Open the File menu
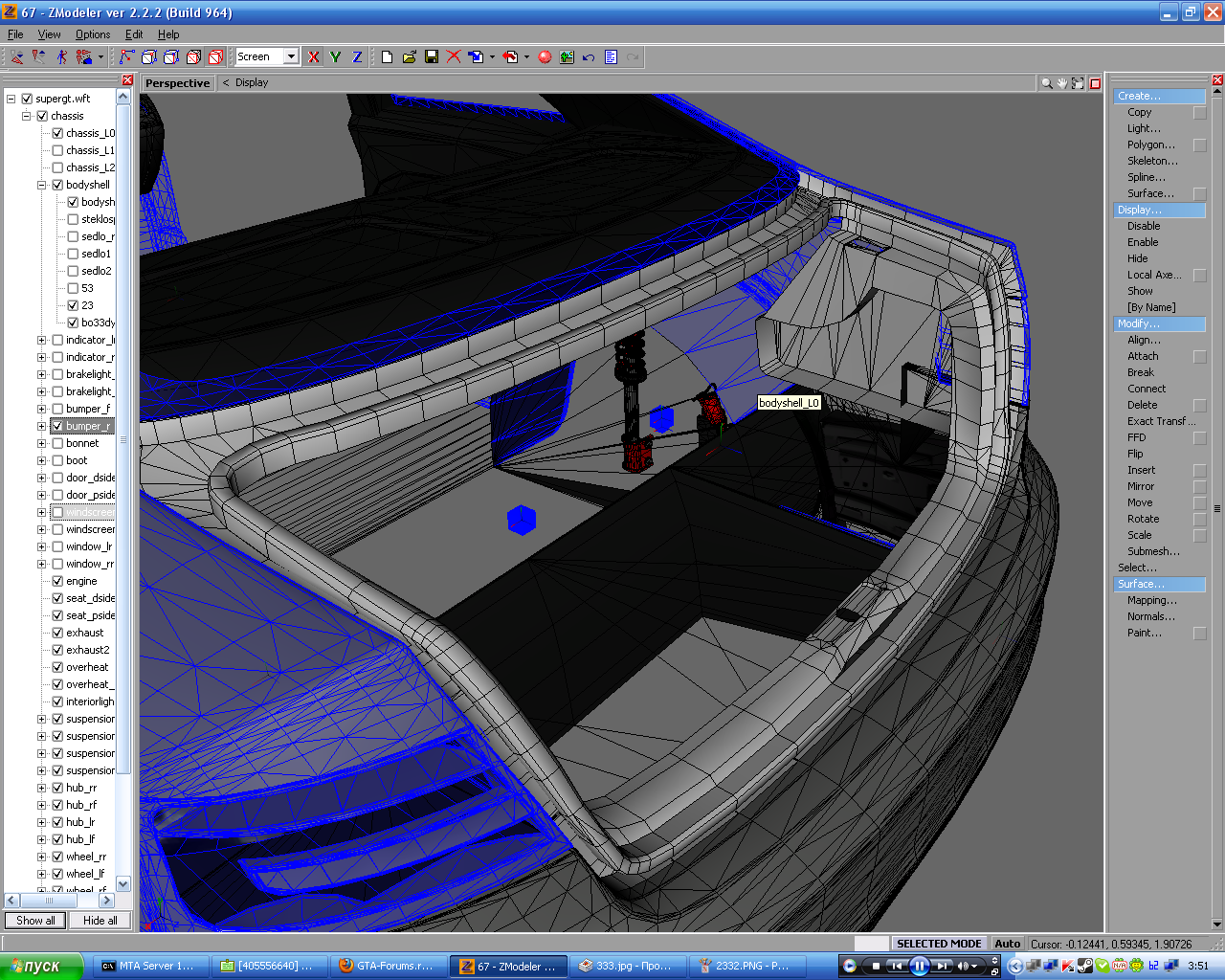 click(x=15, y=34)
